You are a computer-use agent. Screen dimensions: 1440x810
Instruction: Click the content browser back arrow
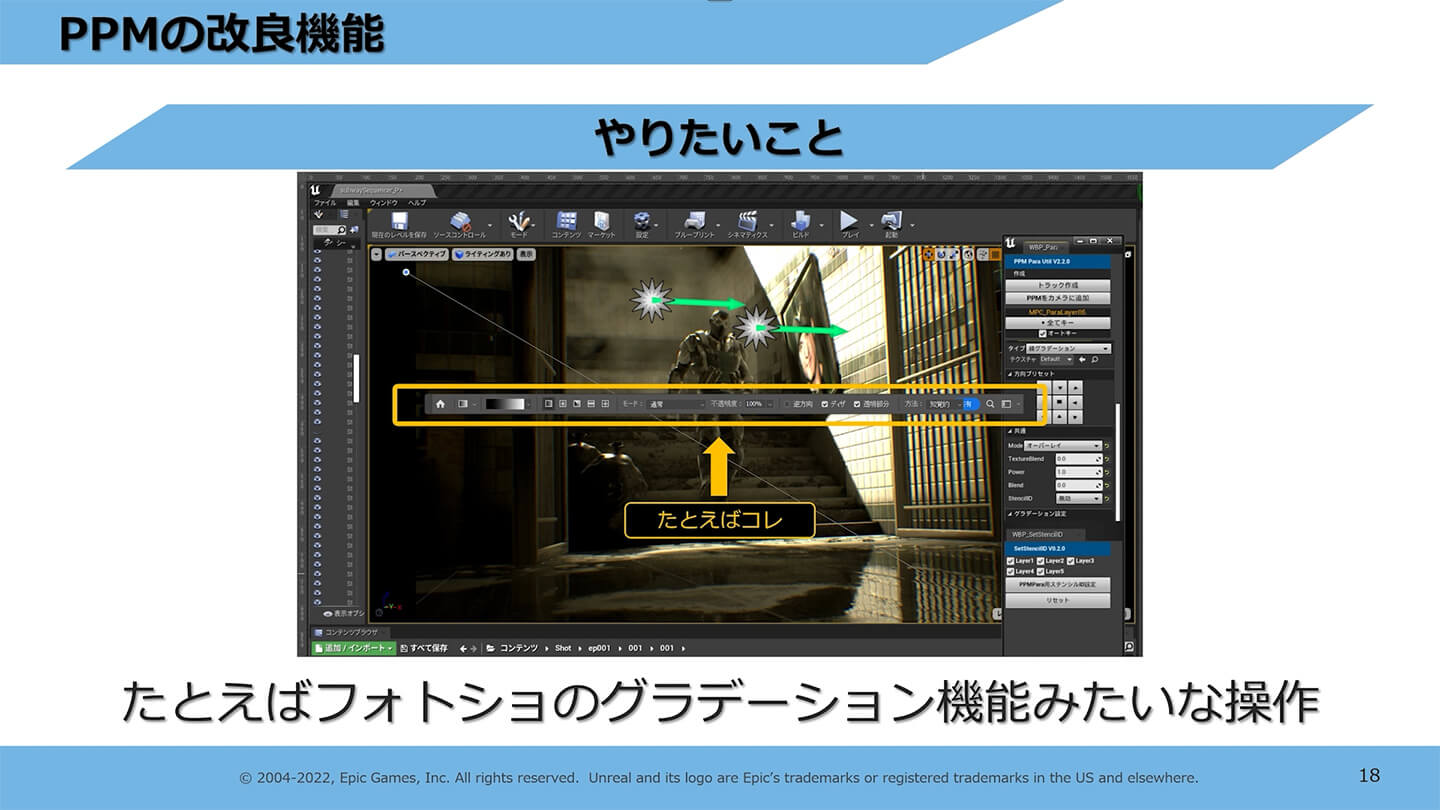tap(463, 648)
